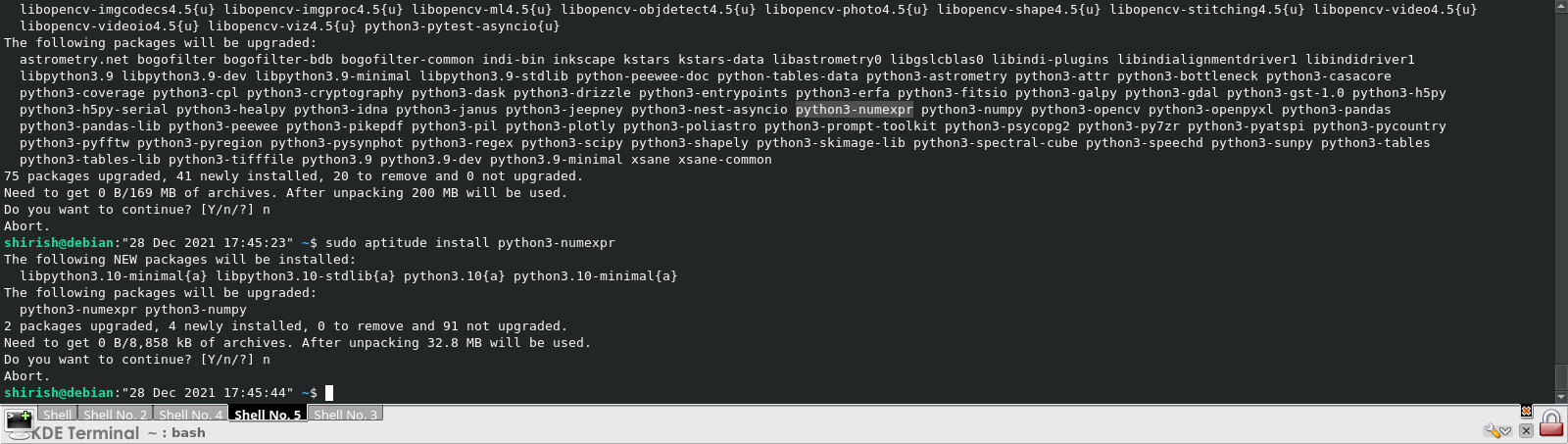The width and height of the screenshot is (1568, 444).
Task: Expand the chevron beside the wrench
Action: pyautogui.click(x=1506, y=431)
